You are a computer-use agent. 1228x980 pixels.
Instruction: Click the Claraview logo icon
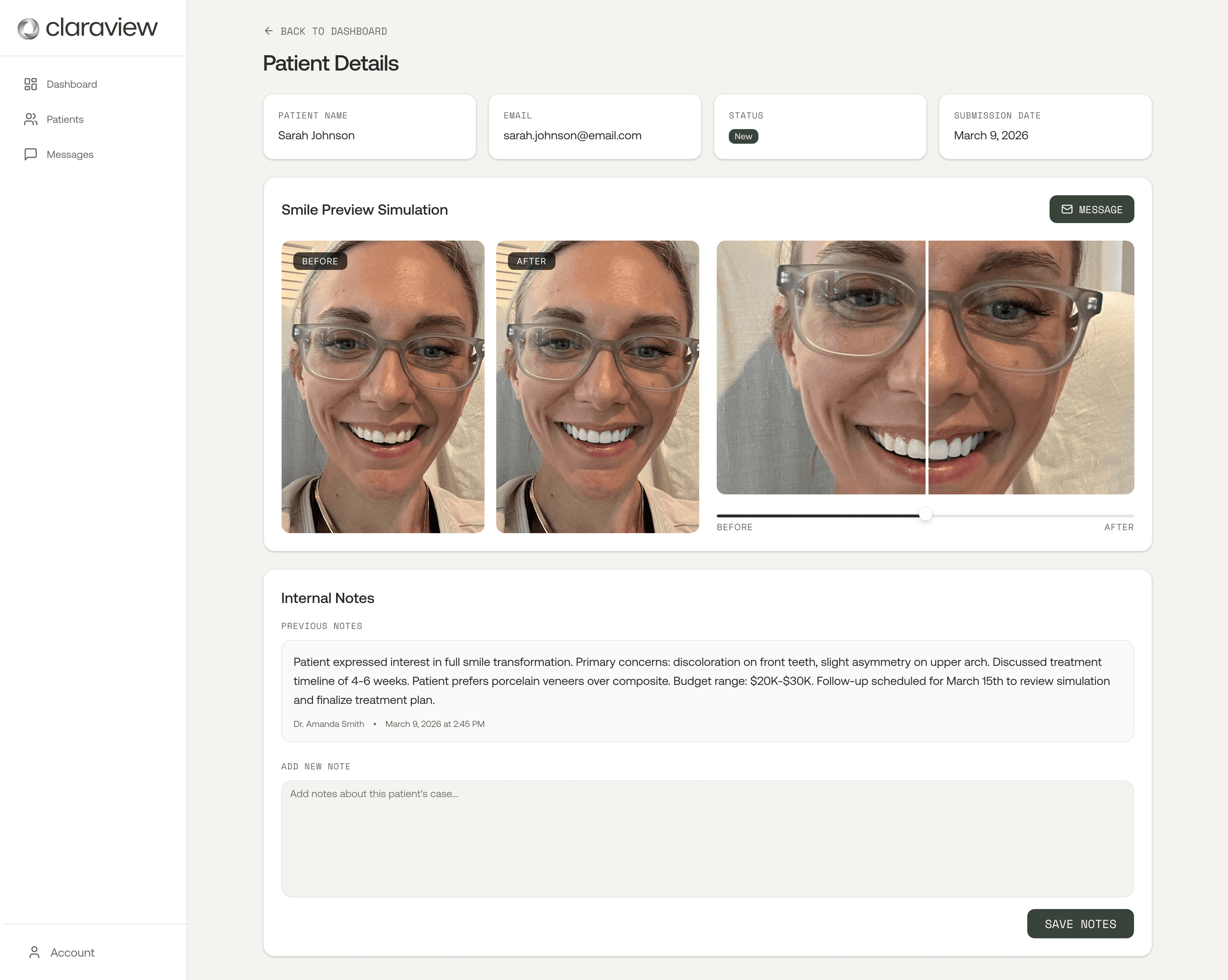tap(28, 29)
